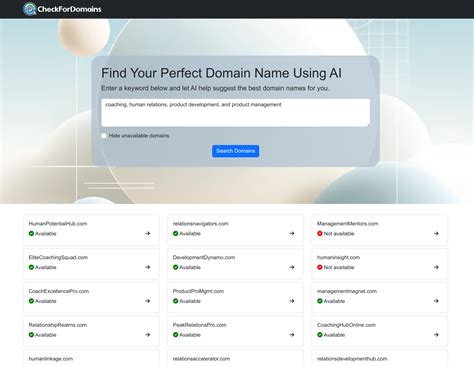The image size is (474, 366).
Task: Click arrow icon for HumanPotentialHub.com
Action: (x=148, y=233)
